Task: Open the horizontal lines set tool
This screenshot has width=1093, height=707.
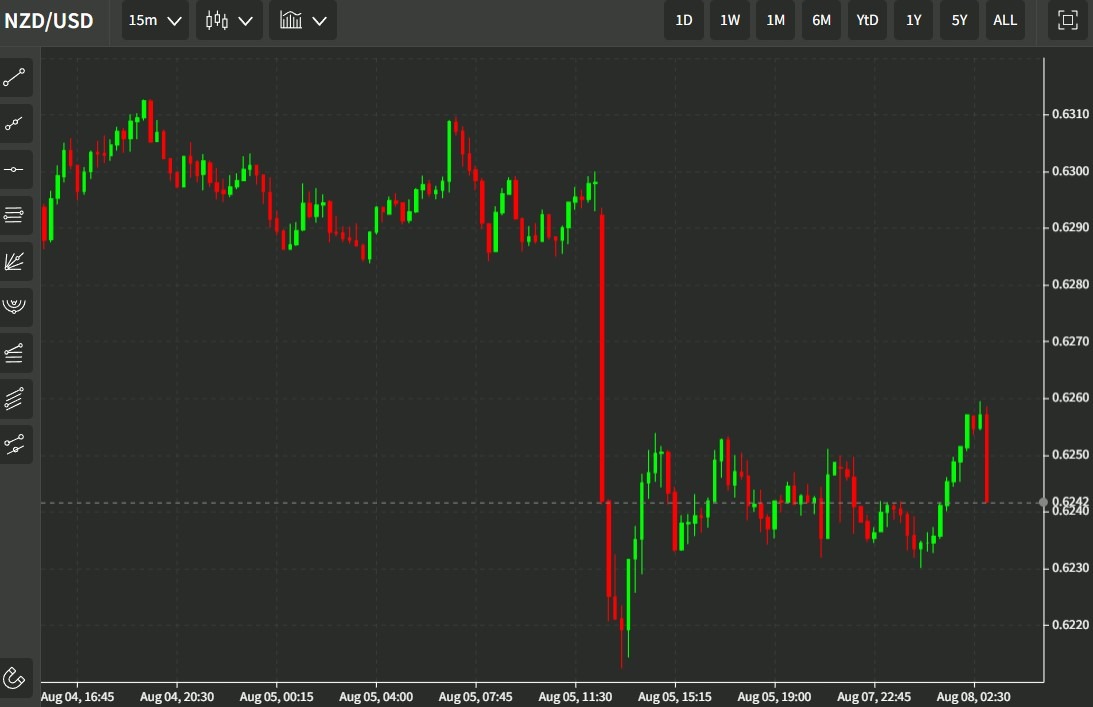Action: 15,215
